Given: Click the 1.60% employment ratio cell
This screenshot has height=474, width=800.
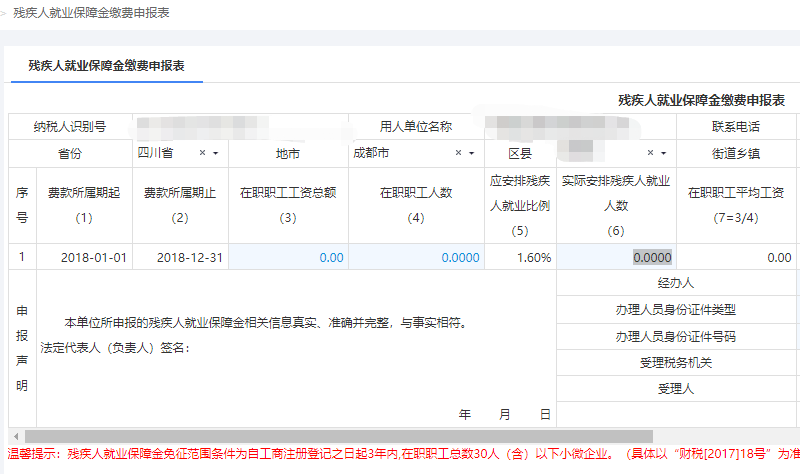Looking at the screenshot, I should (x=520, y=257).
